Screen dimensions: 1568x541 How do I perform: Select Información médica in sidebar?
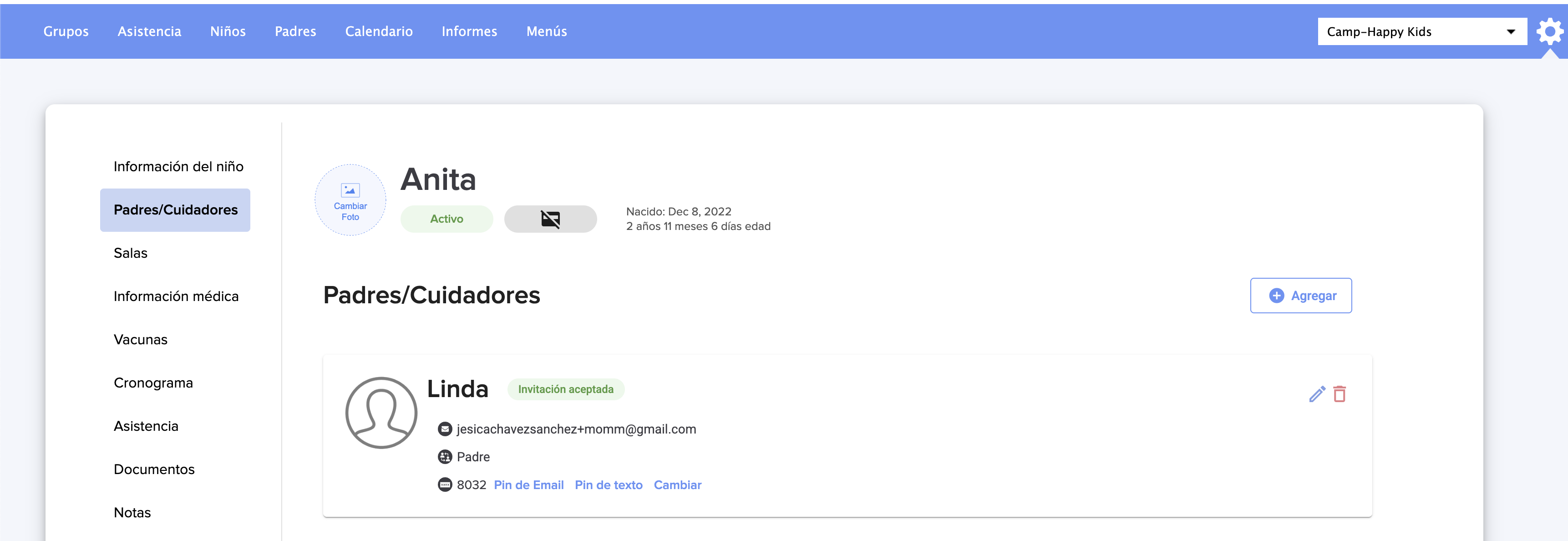pyautogui.click(x=176, y=296)
